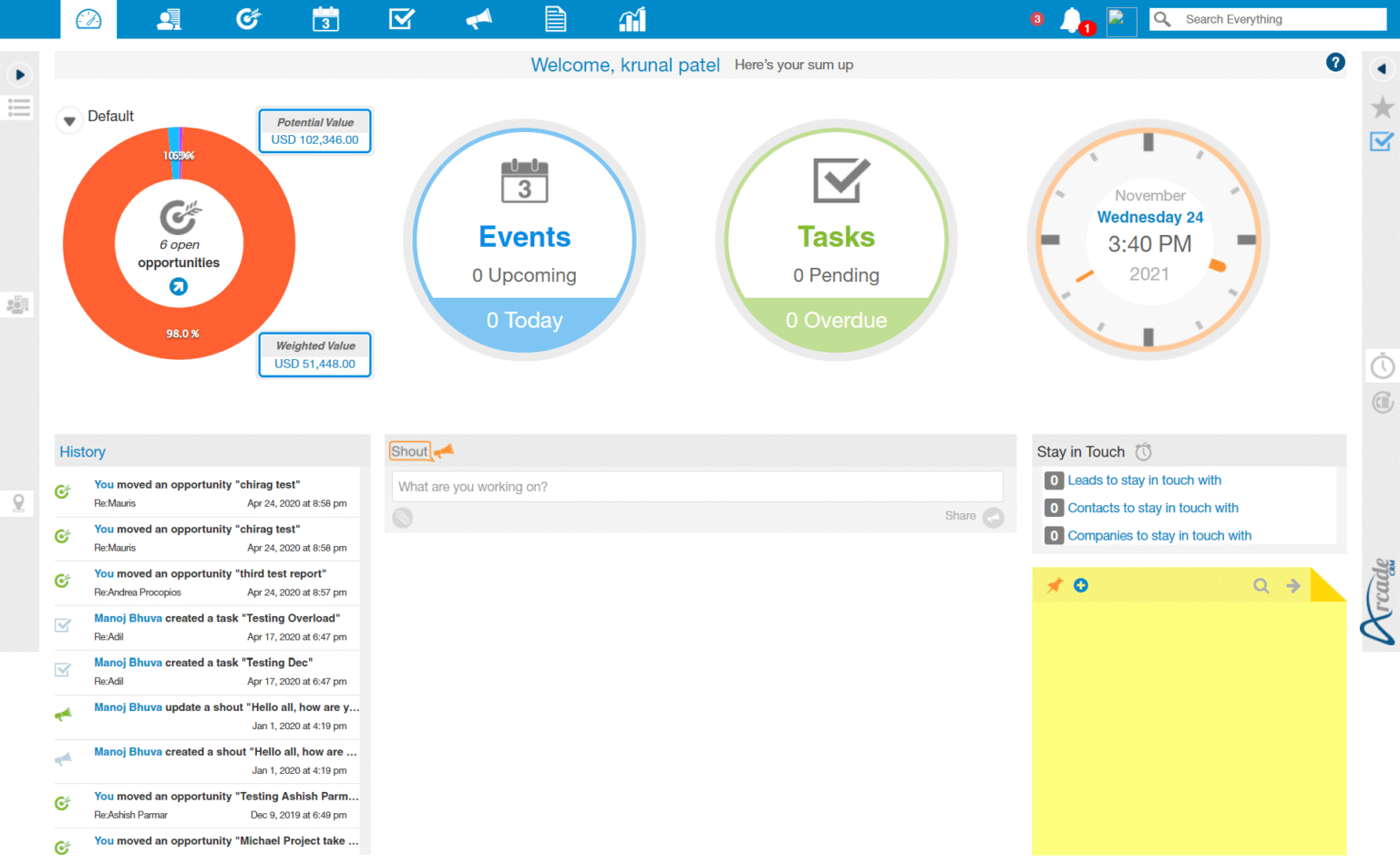Open the Tasks checkmark icon in navbar
This screenshot has width=1400, height=865.
click(x=402, y=18)
